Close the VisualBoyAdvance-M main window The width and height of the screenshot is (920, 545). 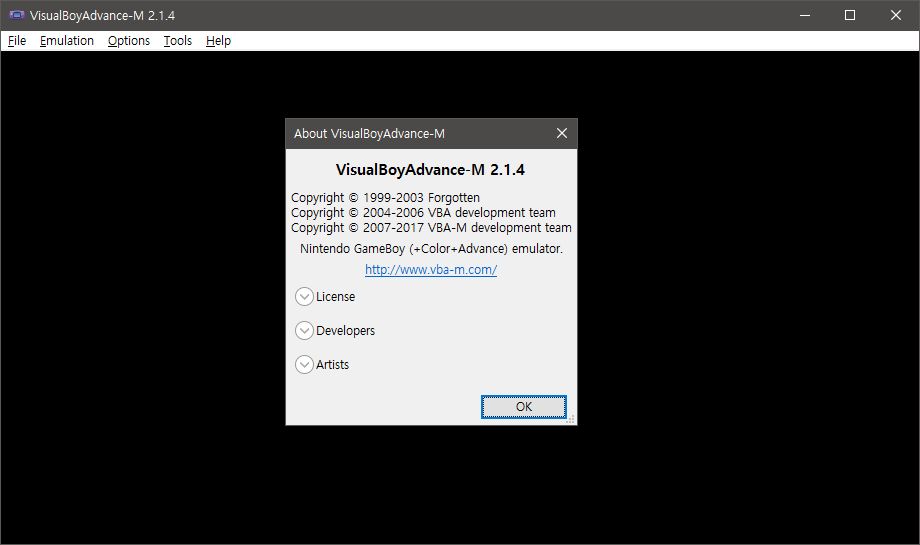(x=895, y=15)
